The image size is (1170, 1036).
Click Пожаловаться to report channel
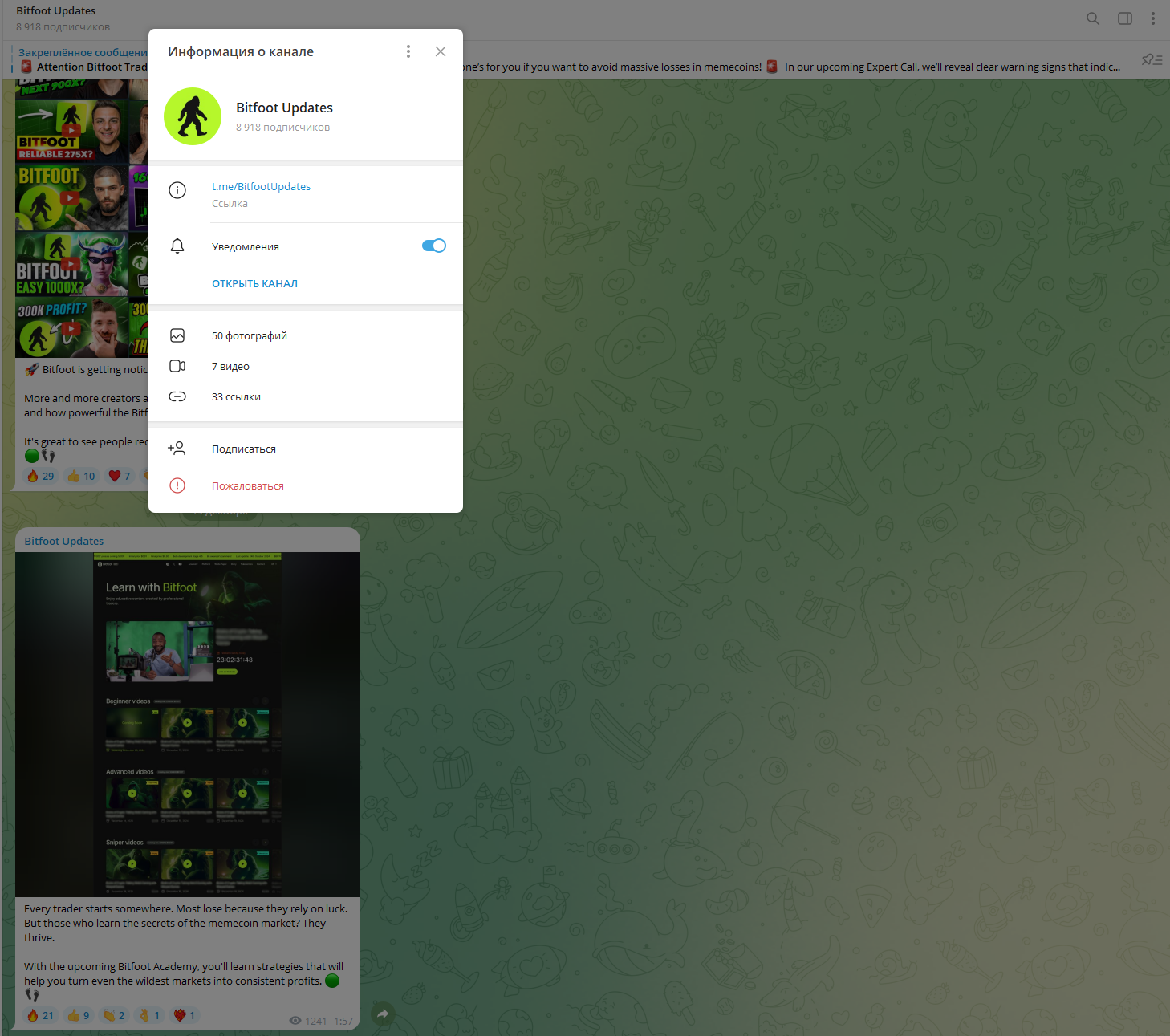click(248, 486)
